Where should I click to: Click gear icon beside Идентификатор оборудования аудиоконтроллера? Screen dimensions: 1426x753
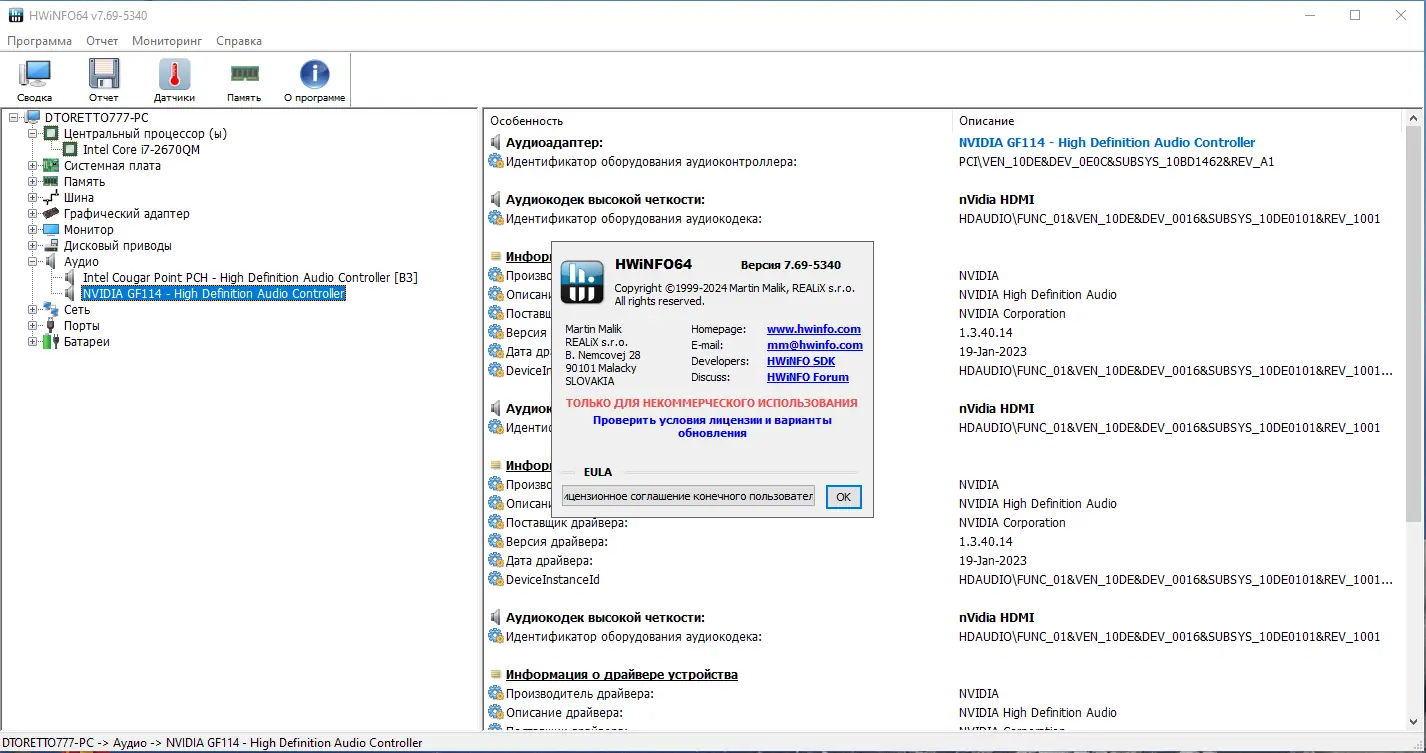point(495,161)
